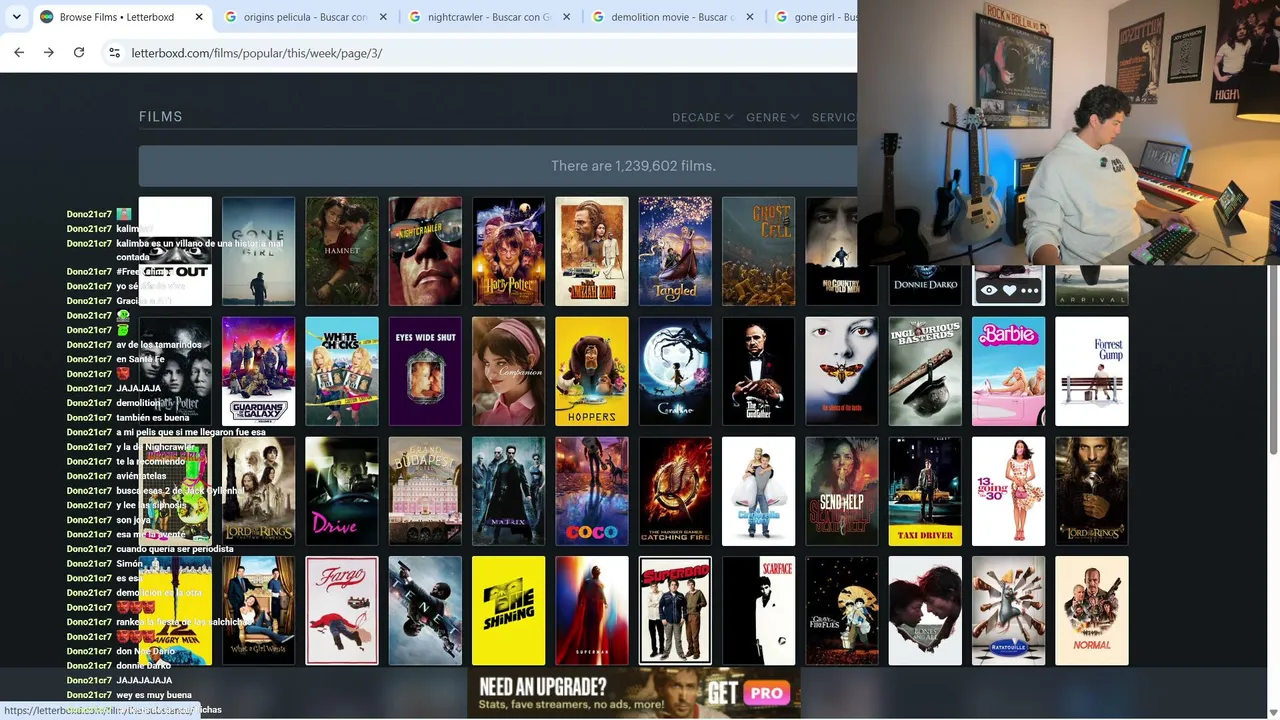Close the demolition movie search tab
This screenshot has height=720, width=1280.
751,17
